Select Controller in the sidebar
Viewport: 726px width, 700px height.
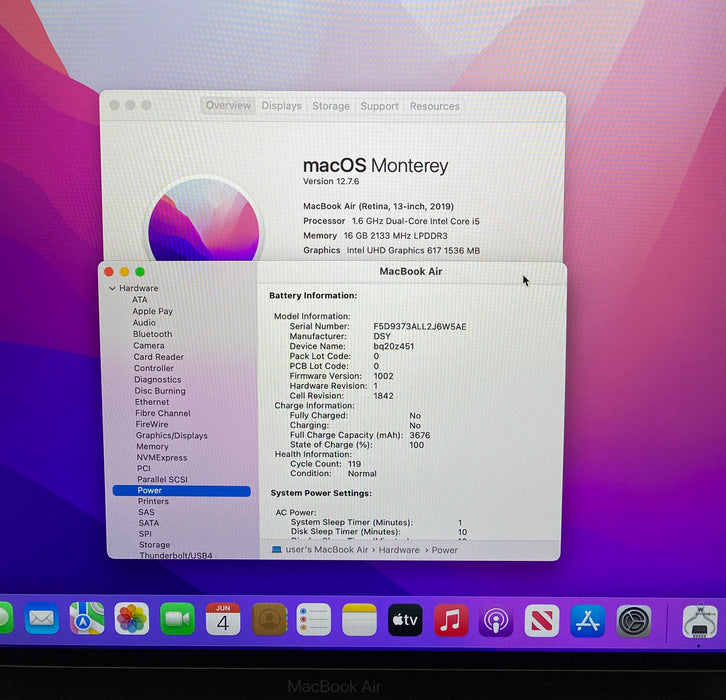pos(154,368)
